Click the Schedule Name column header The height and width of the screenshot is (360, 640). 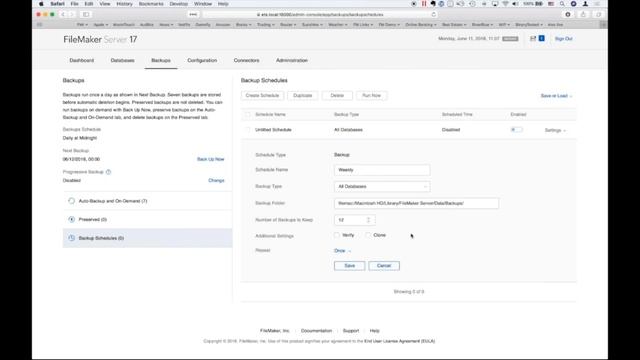(x=270, y=115)
